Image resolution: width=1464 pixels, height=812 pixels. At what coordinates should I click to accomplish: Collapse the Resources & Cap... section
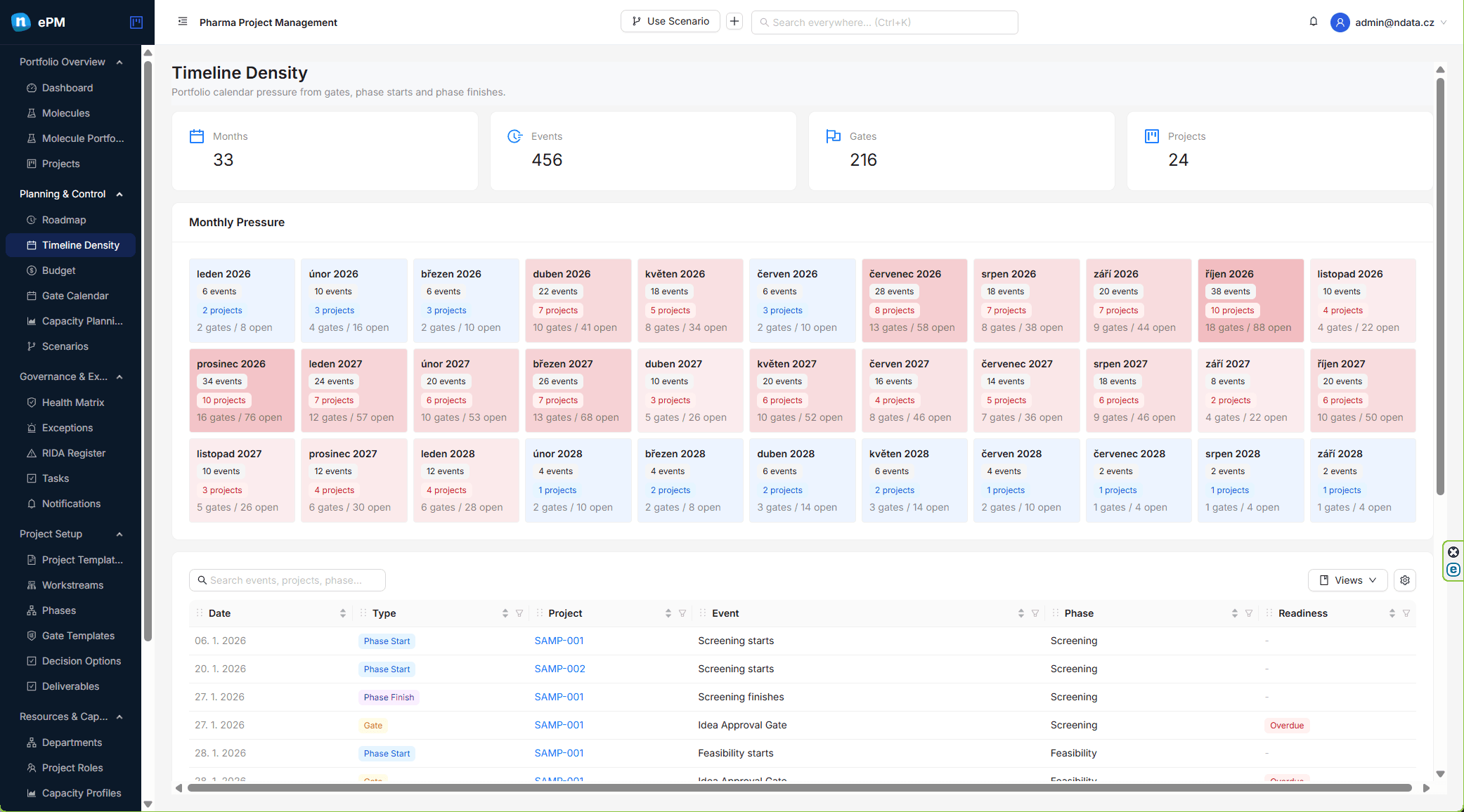[x=119, y=716]
